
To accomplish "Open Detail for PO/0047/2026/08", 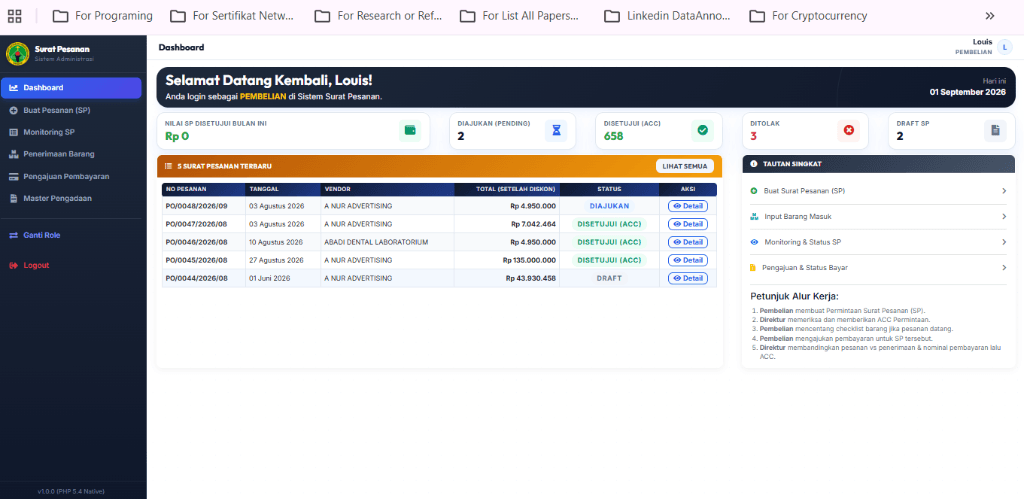I will point(688,224).
